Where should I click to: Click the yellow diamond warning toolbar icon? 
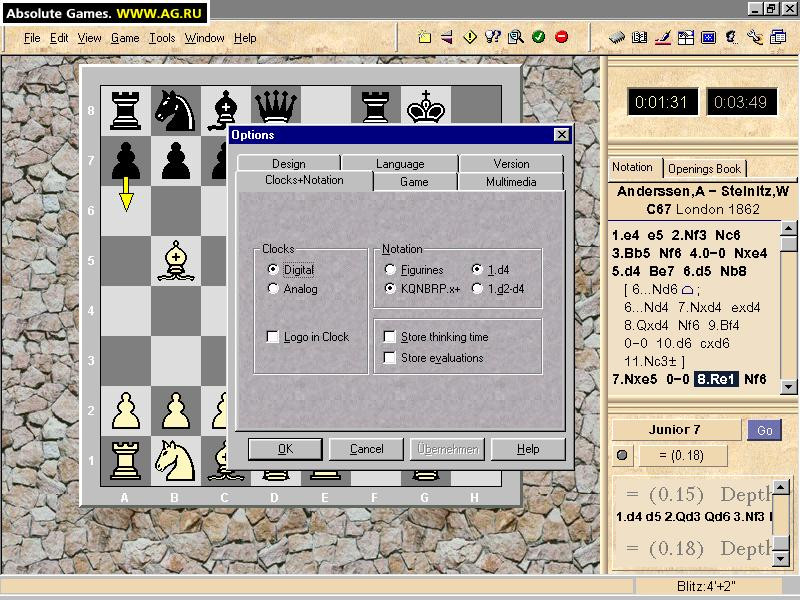[470, 38]
